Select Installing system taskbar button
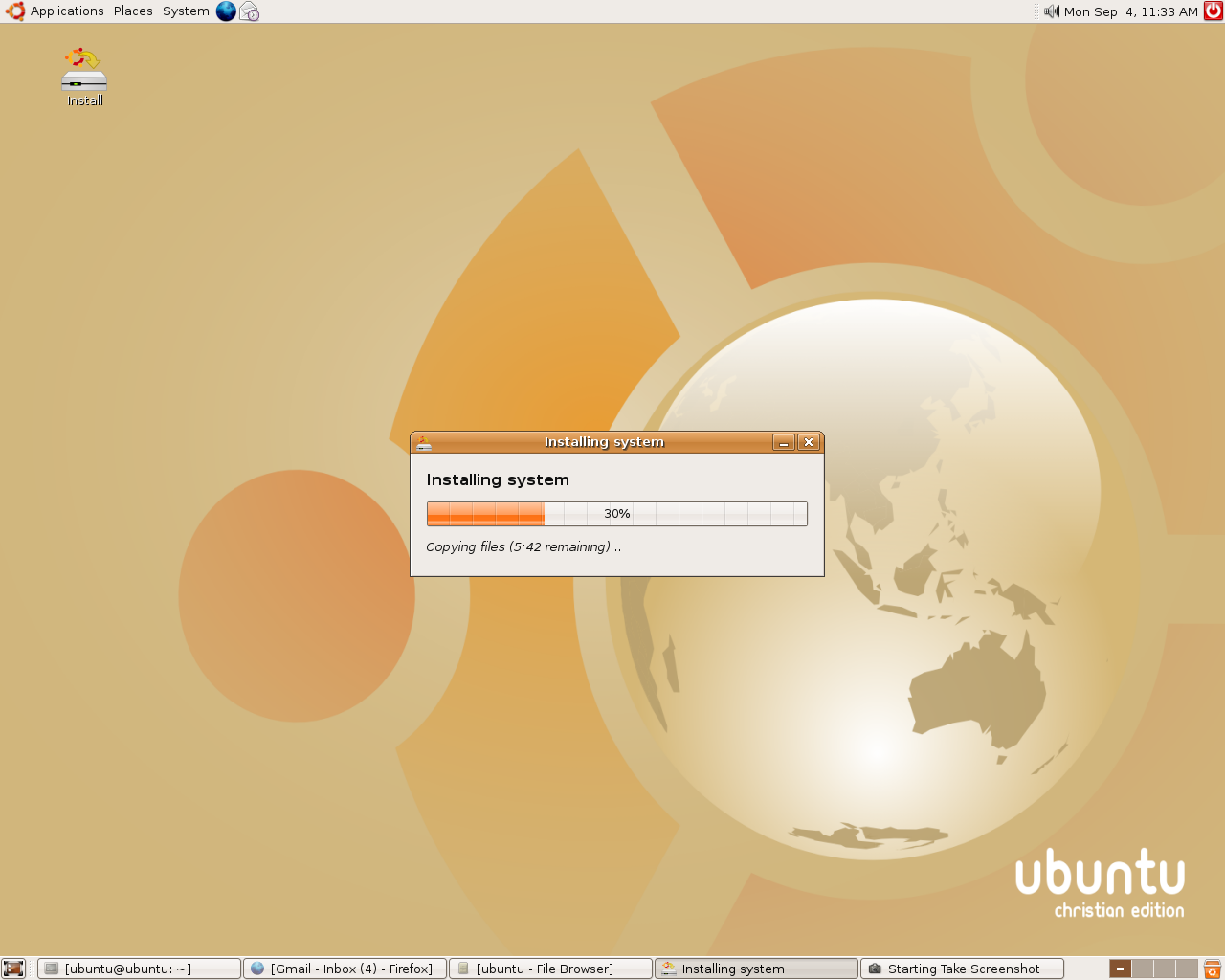This screenshot has height=980, width=1225. tap(756, 969)
